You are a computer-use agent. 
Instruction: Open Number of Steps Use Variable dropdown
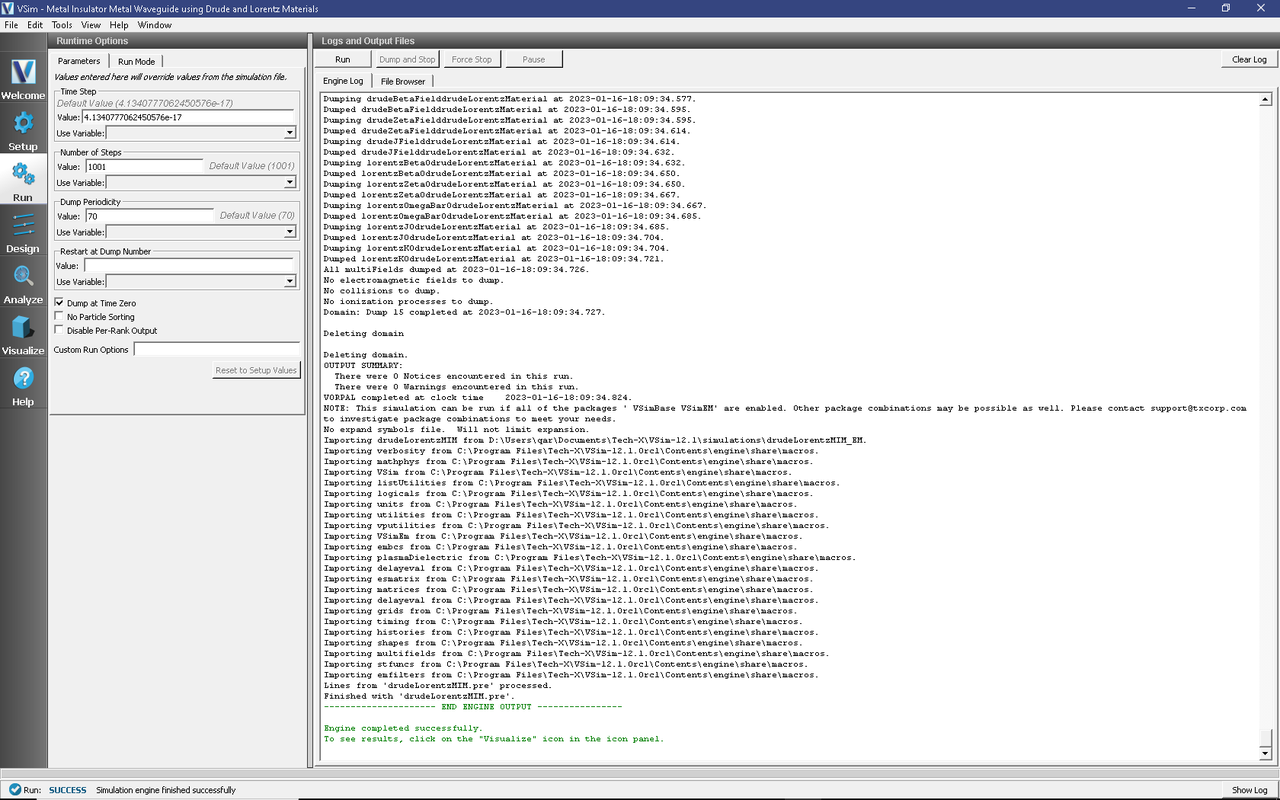[x=201, y=182]
